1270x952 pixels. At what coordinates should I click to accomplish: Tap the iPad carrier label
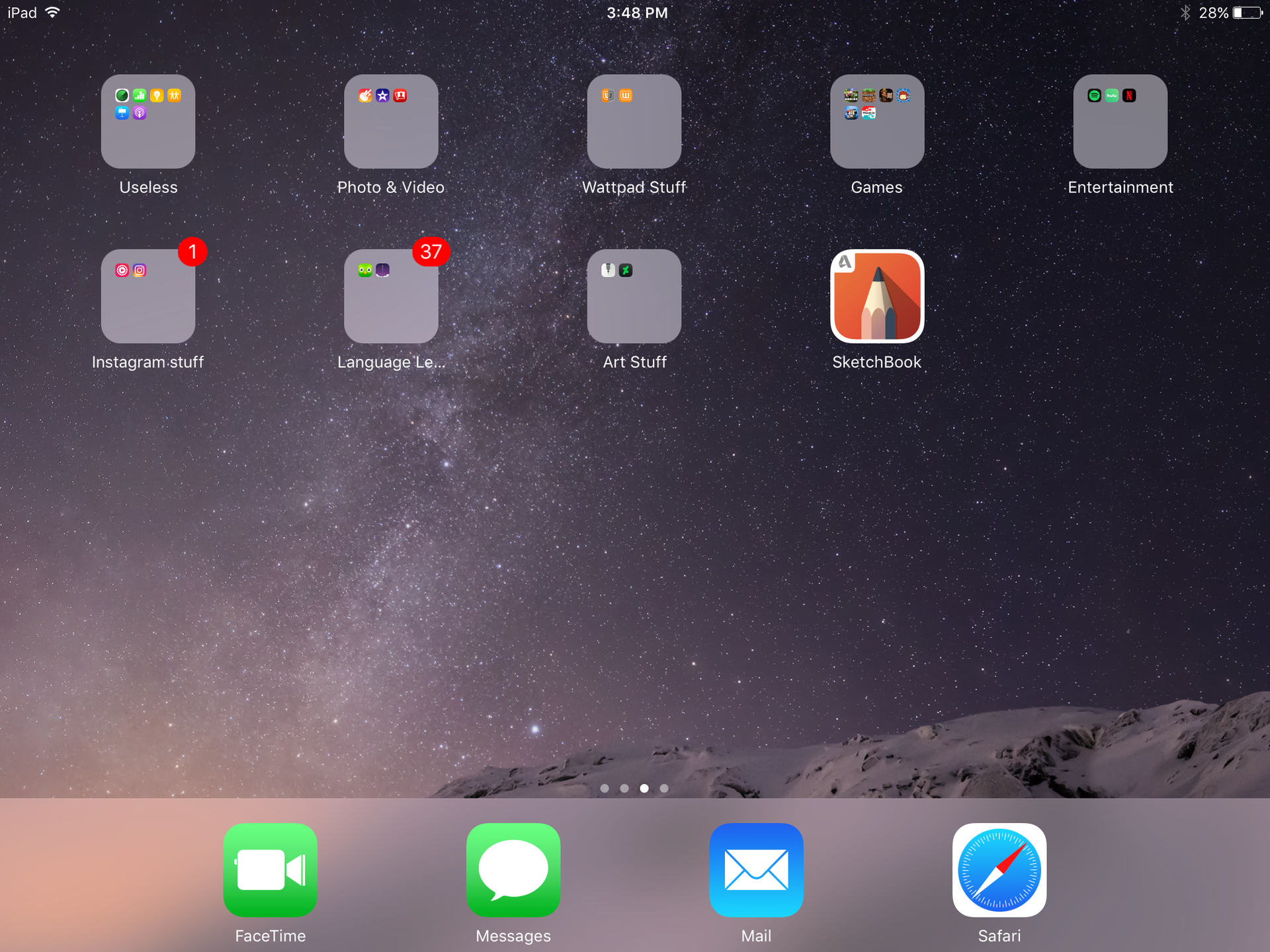pos(22,13)
